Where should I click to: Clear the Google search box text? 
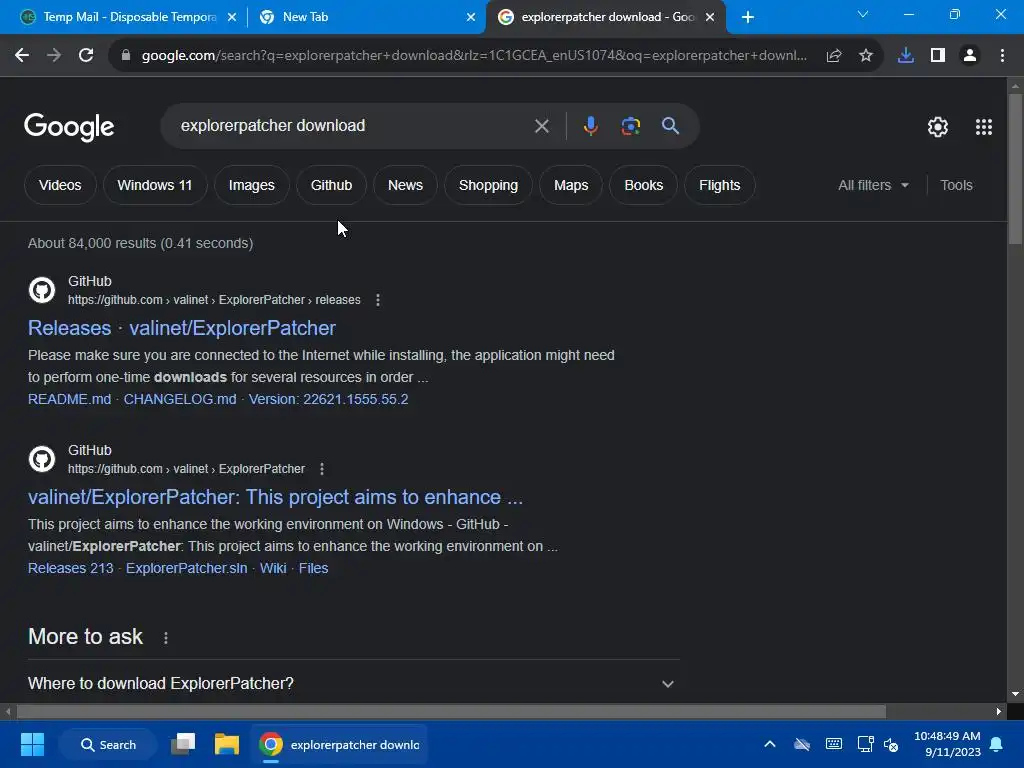click(x=541, y=126)
